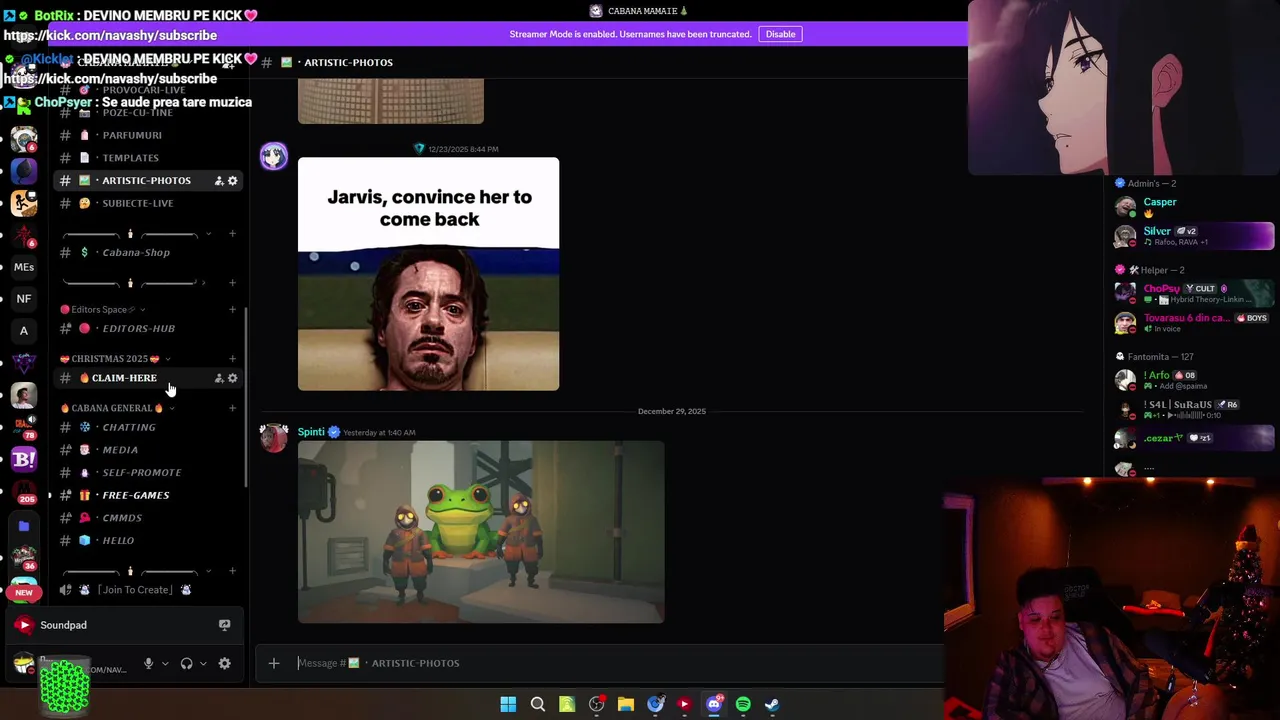Open the B! server icon
1280x720 pixels.
pyautogui.click(x=24, y=459)
